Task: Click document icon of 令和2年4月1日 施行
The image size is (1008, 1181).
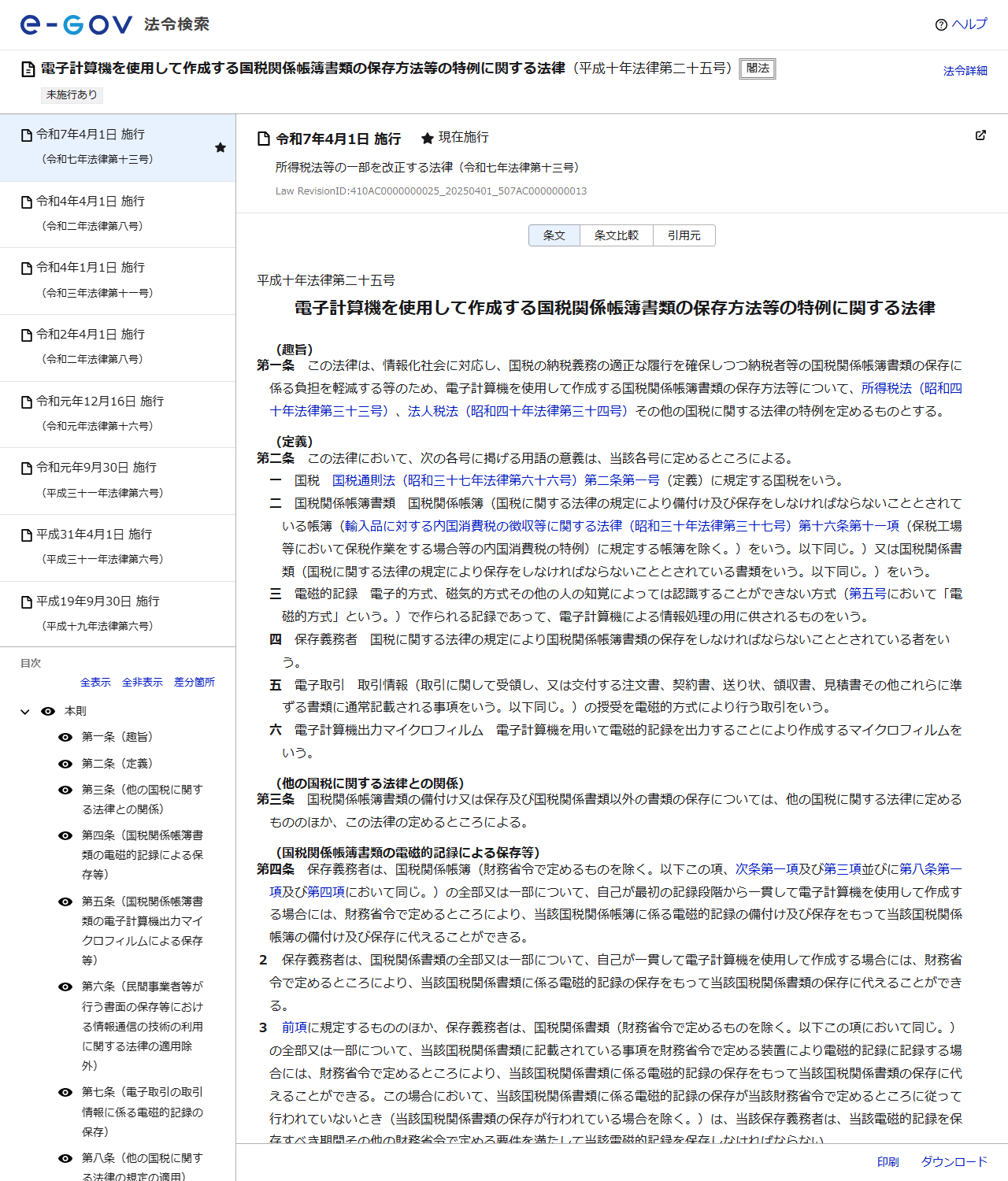Action: [x=27, y=335]
